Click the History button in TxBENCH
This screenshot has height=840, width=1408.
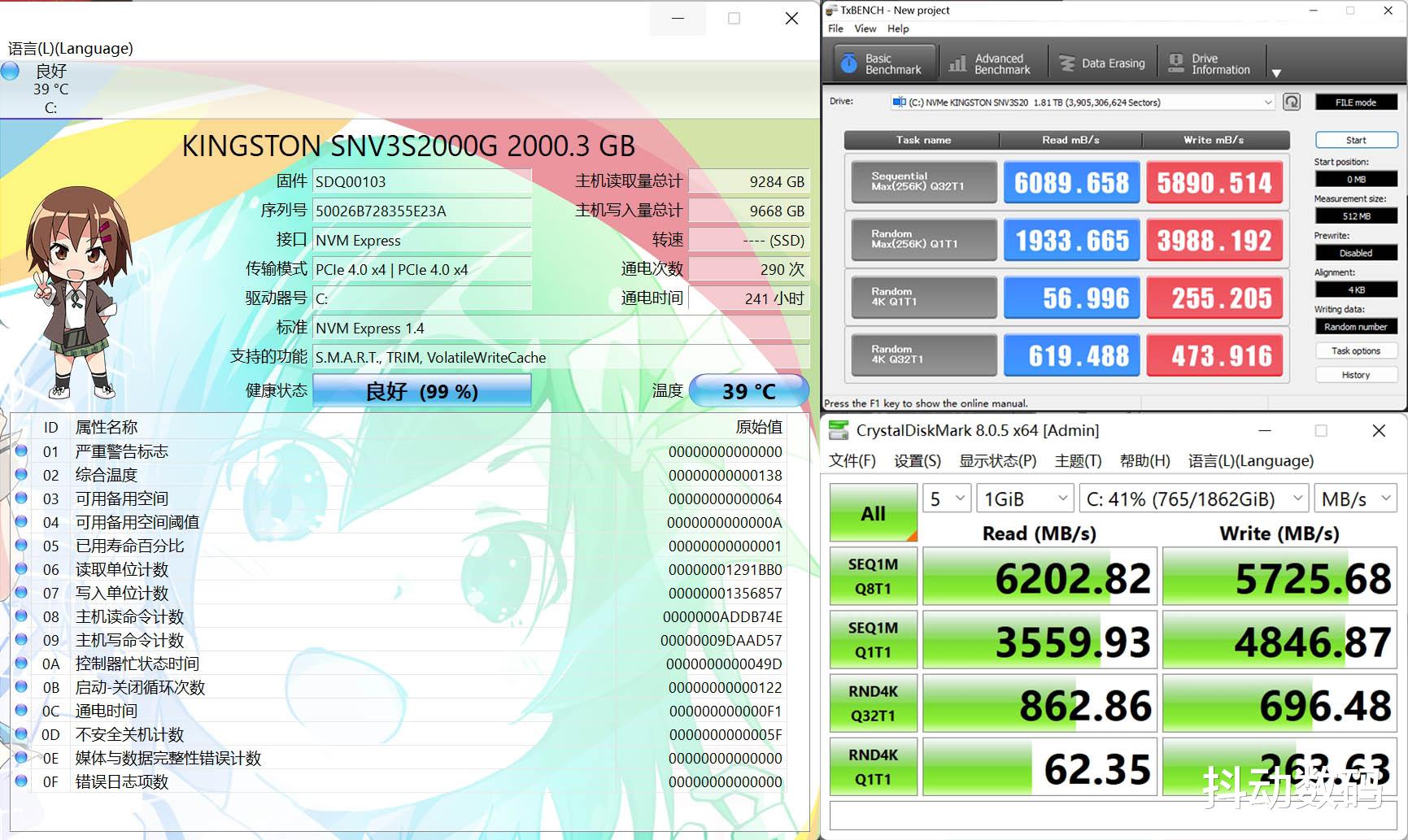click(1356, 375)
